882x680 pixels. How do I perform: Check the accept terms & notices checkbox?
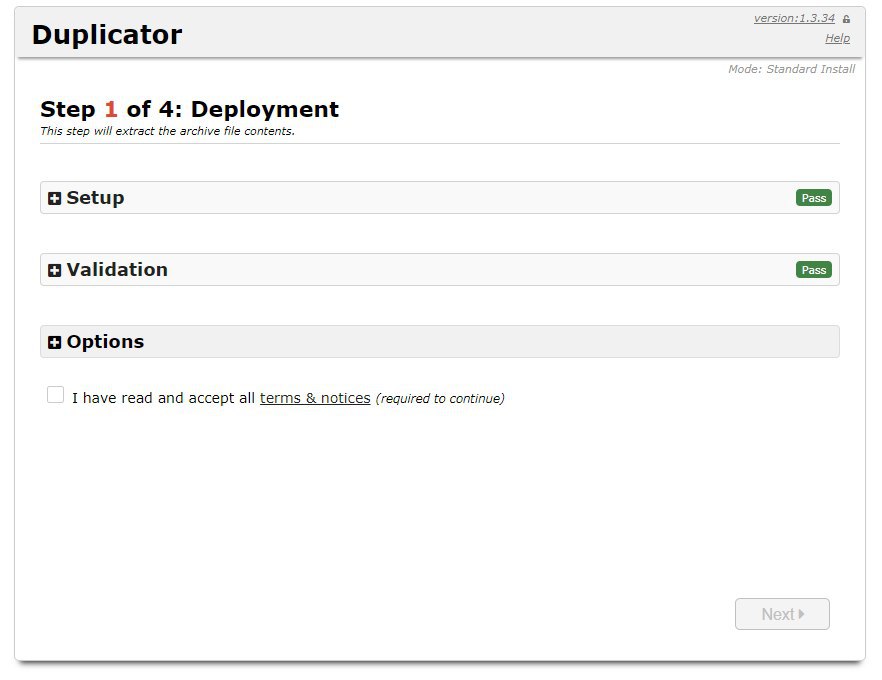[56, 395]
